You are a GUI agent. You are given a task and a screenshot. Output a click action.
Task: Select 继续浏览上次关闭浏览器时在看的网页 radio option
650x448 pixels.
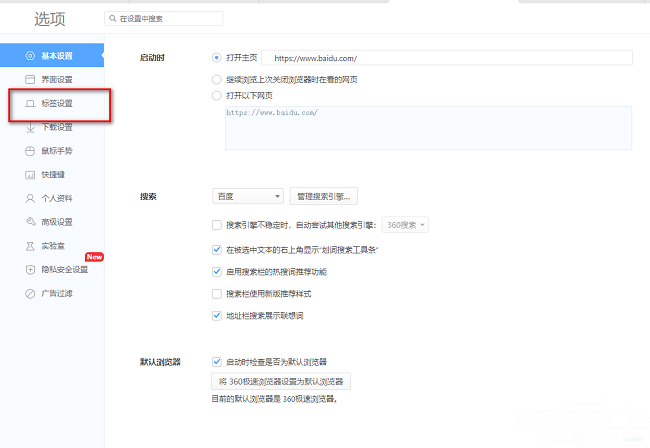click(216, 79)
